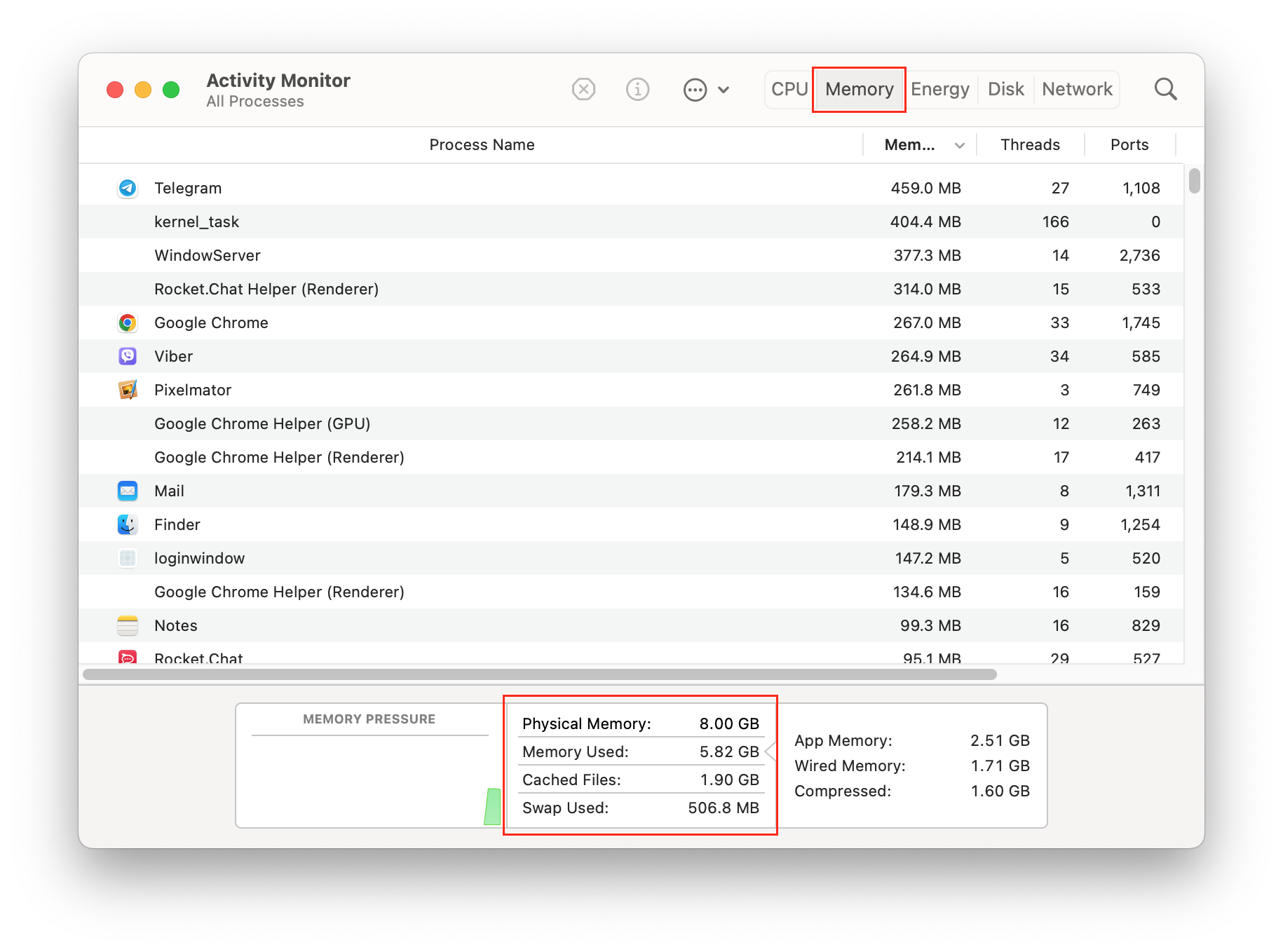Click the Mail app icon

128,491
